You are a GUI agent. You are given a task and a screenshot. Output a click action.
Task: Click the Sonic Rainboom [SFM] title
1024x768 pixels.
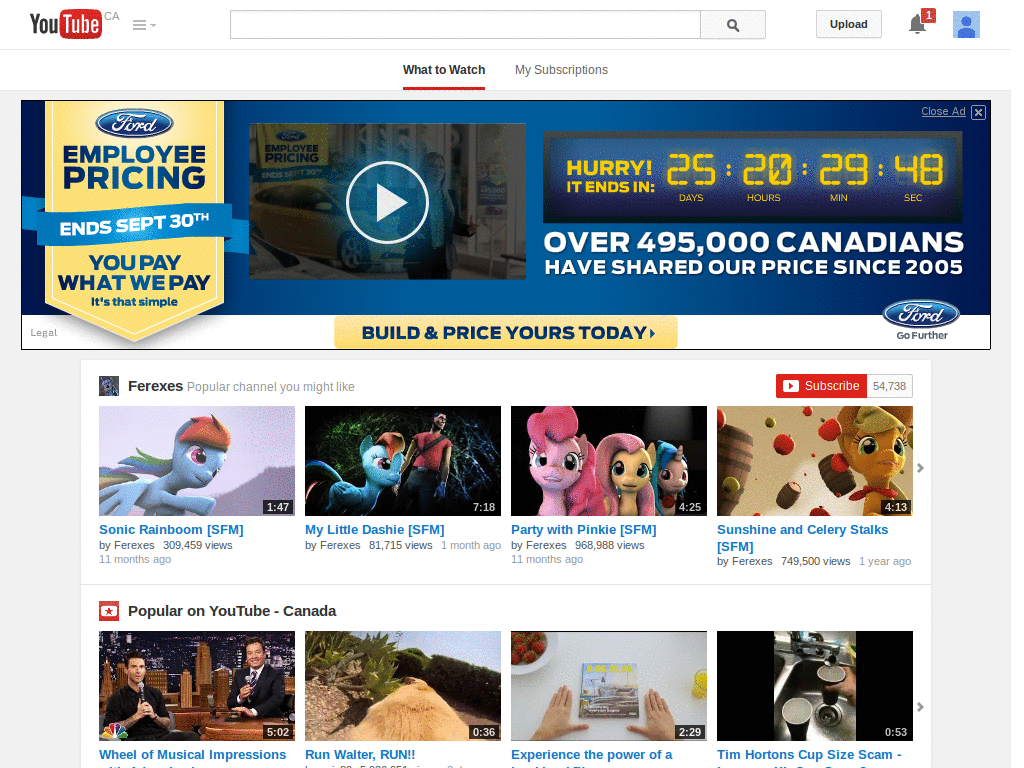[x=171, y=530]
